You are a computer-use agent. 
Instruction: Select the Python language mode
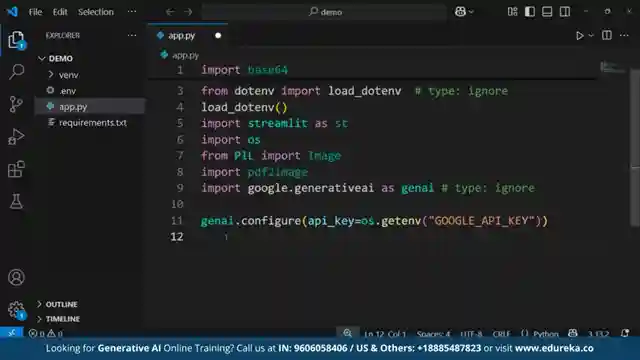click(546, 333)
